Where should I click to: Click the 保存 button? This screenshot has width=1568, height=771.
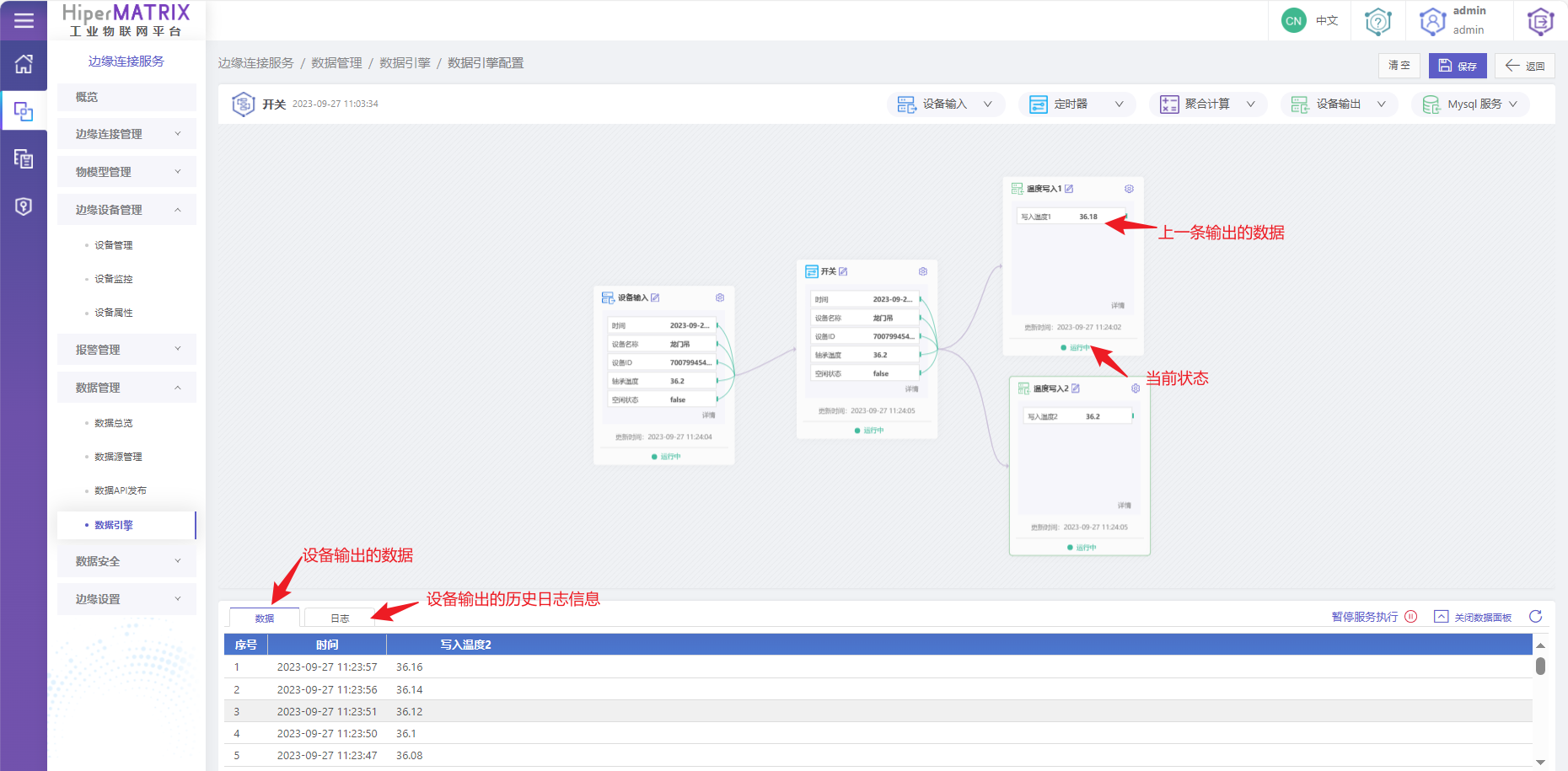1458,66
